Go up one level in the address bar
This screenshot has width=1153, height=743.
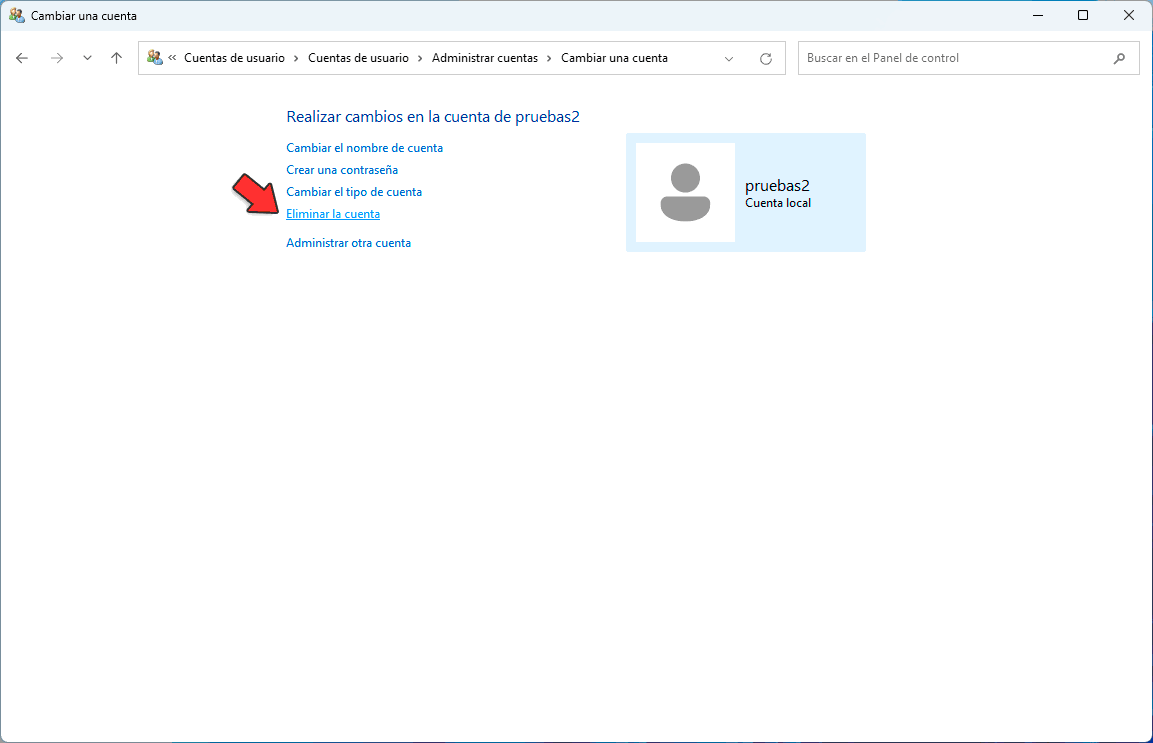point(116,58)
